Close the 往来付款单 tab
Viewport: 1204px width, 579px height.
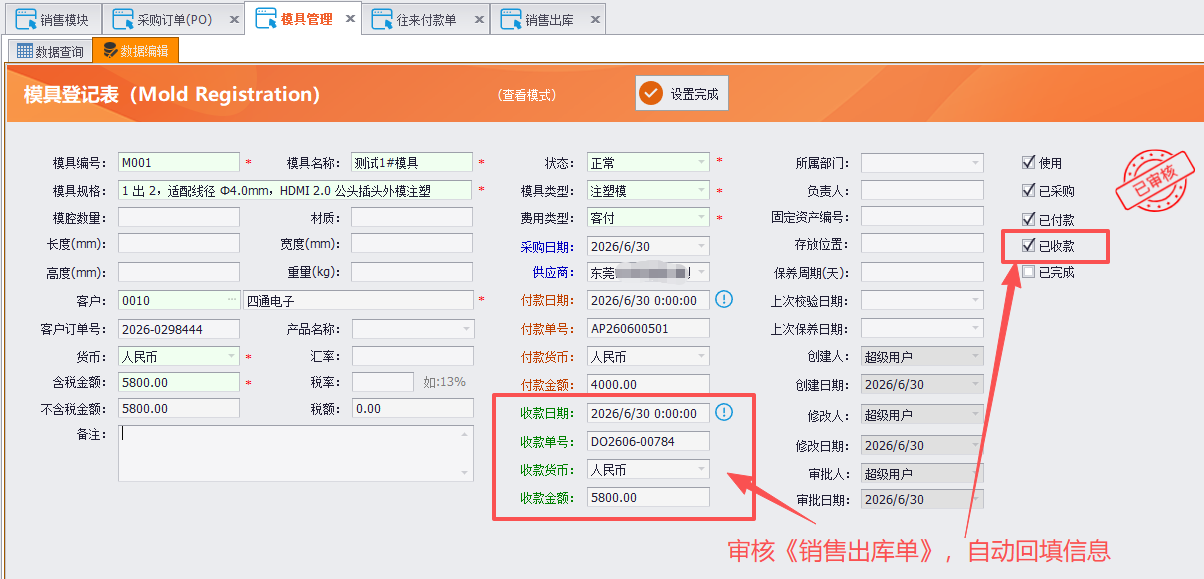pos(479,20)
